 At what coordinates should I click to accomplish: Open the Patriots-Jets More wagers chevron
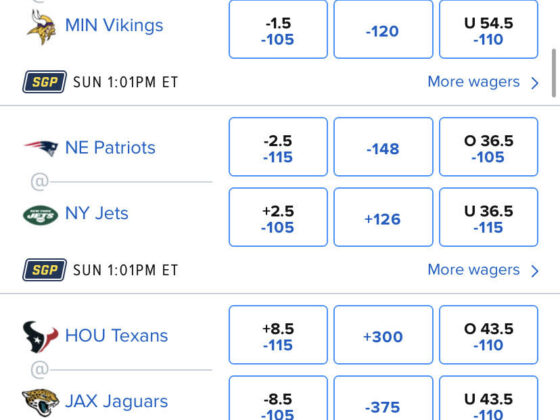[535, 271]
